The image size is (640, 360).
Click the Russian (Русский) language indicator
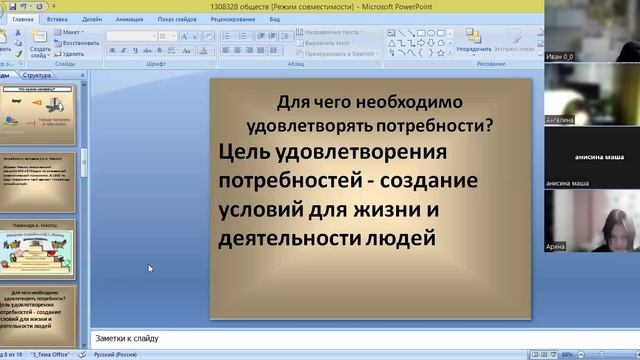coord(115,355)
